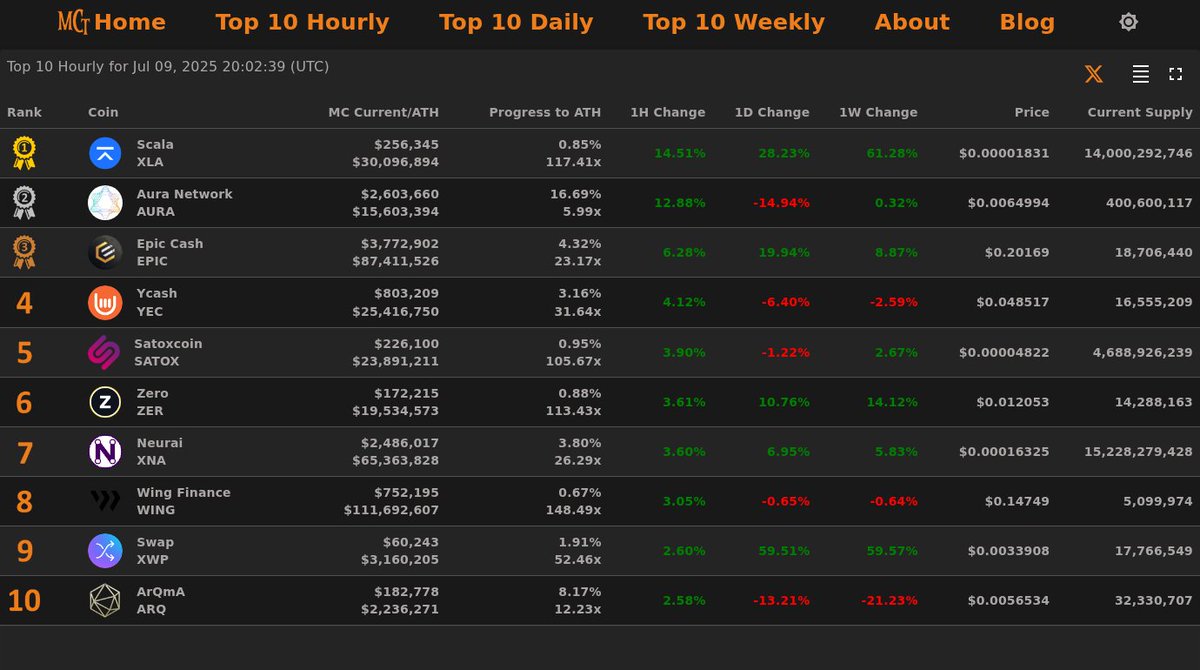Sort by the Price column header
The height and width of the screenshot is (670, 1200).
(x=1032, y=113)
